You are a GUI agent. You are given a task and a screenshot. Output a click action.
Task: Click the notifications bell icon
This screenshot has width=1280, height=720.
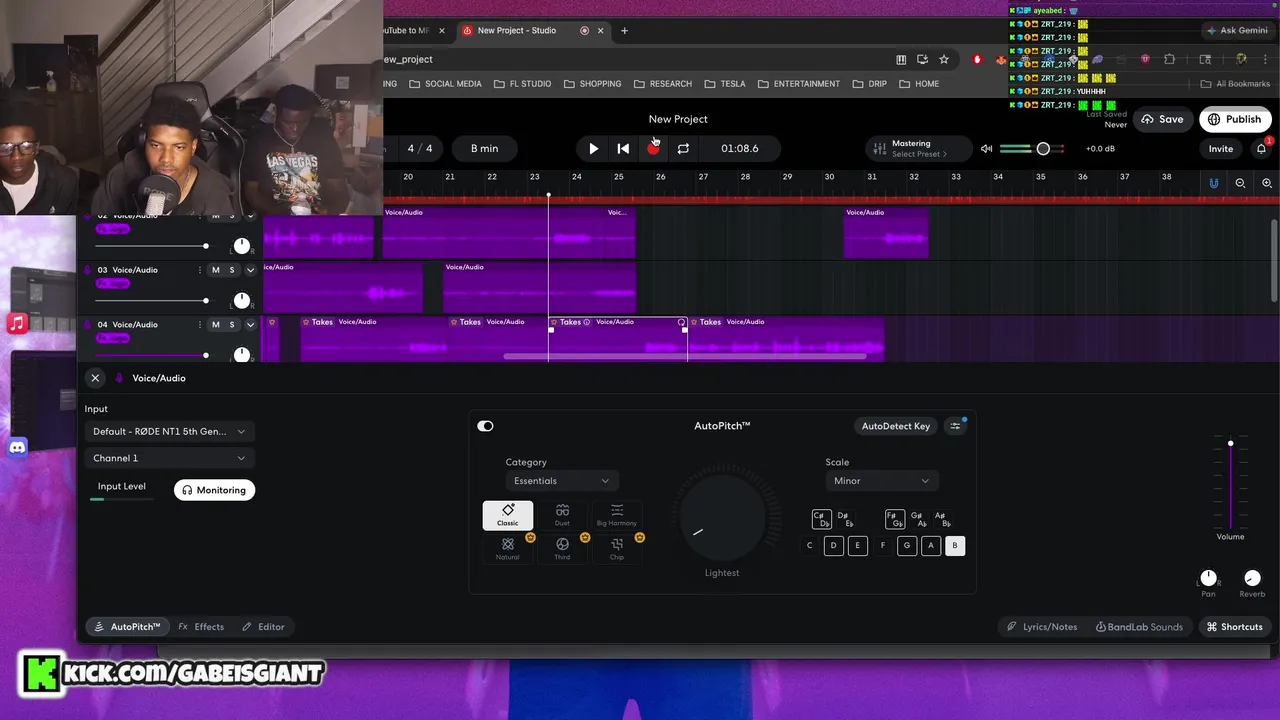[1262, 149]
